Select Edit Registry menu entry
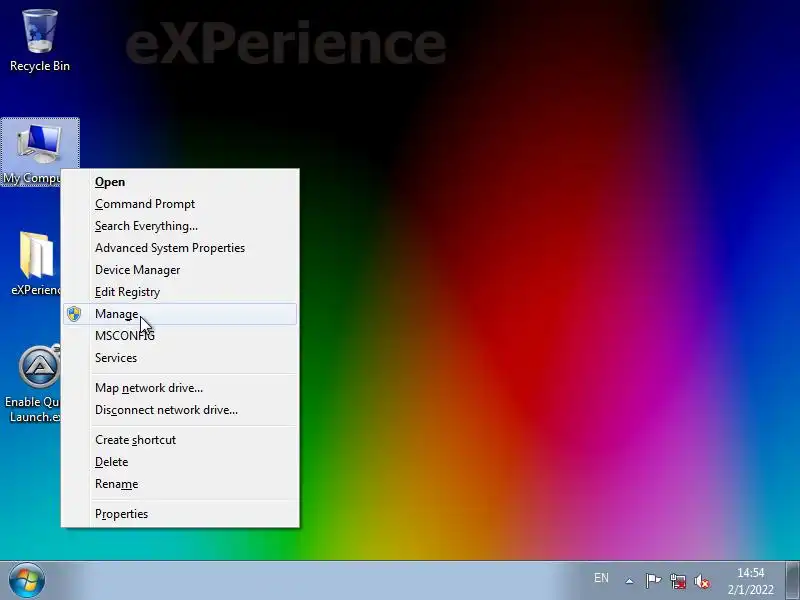 pyautogui.click(x=180, y=292)
